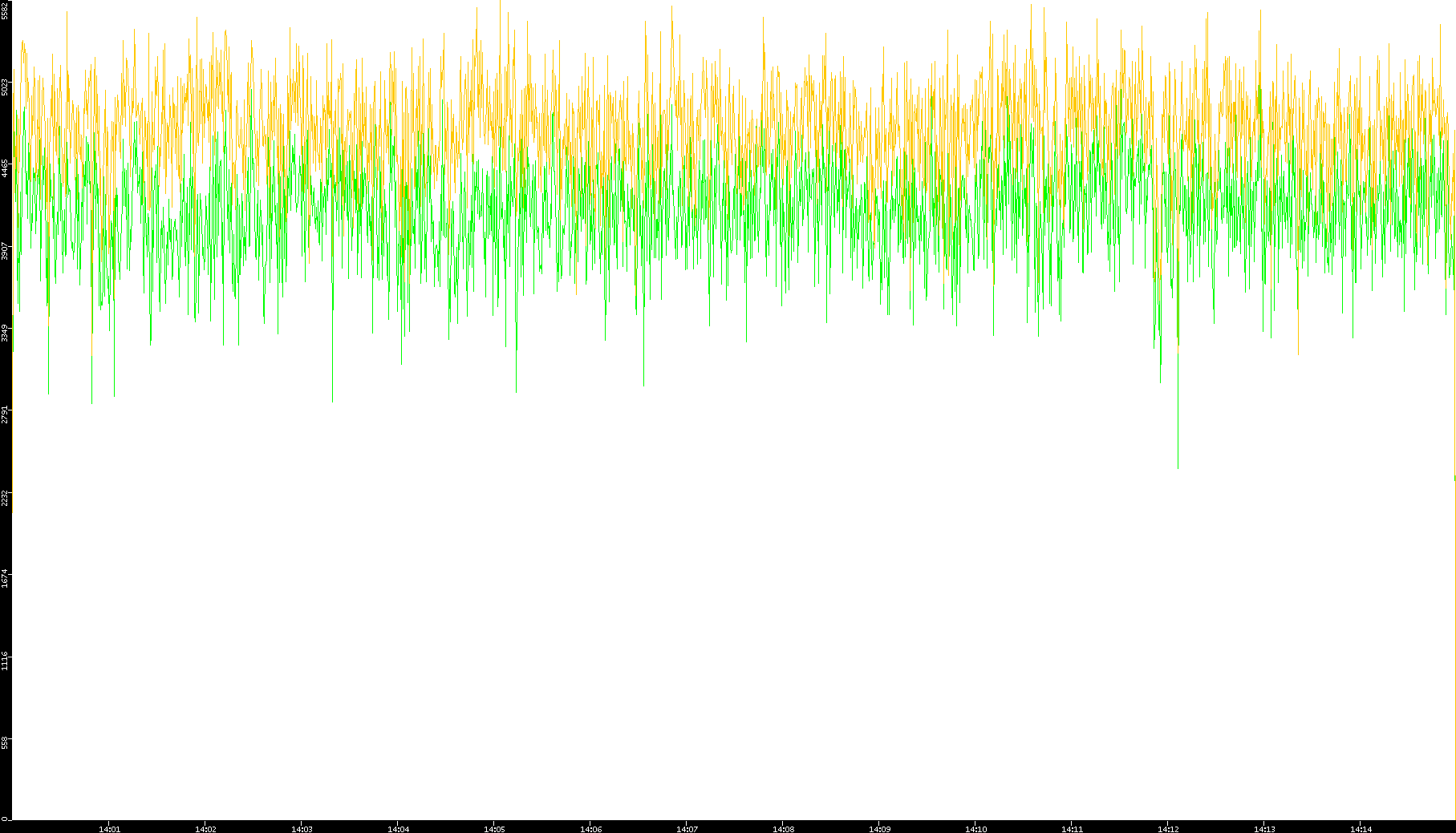Screen dimensions: 1456x833
Task: Click the 3349 y-axis label
Action: click(6, 332)
